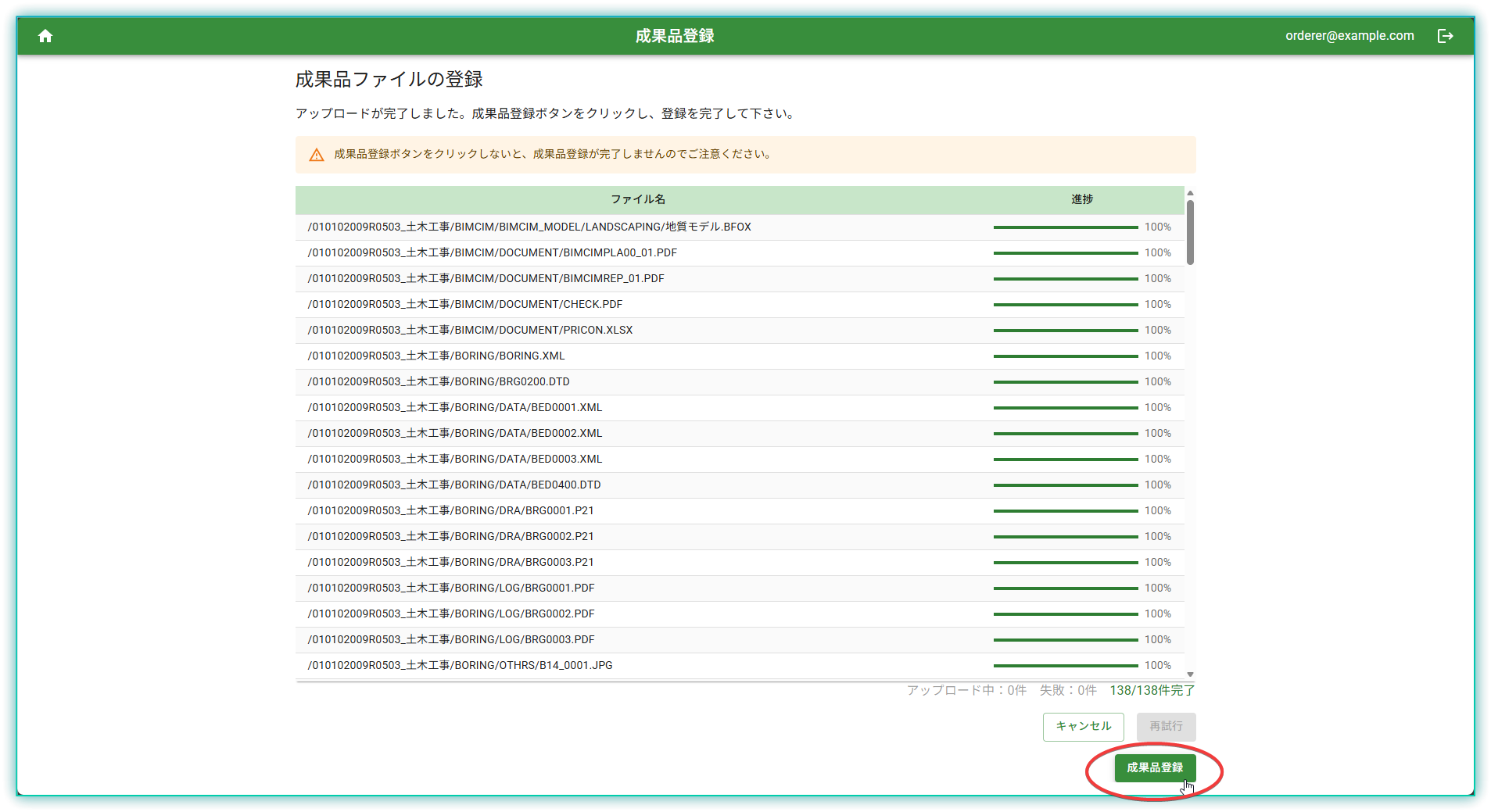Click the ファイル名 column header

point(638,199)
